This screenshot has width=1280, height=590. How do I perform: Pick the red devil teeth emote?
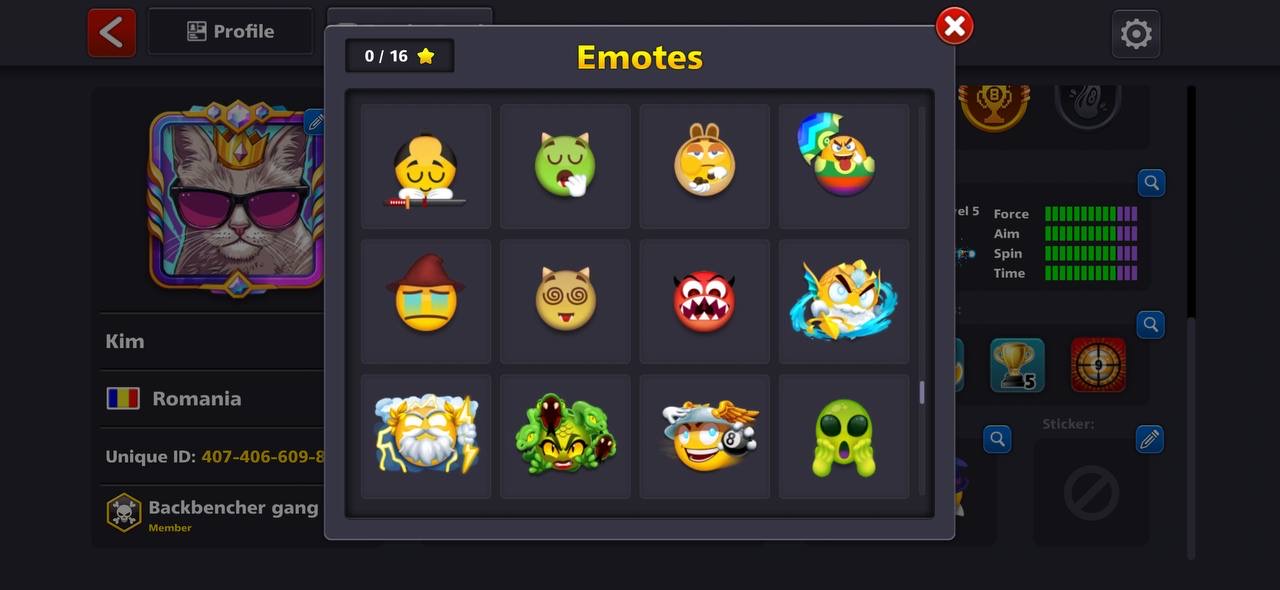point(704,301)
